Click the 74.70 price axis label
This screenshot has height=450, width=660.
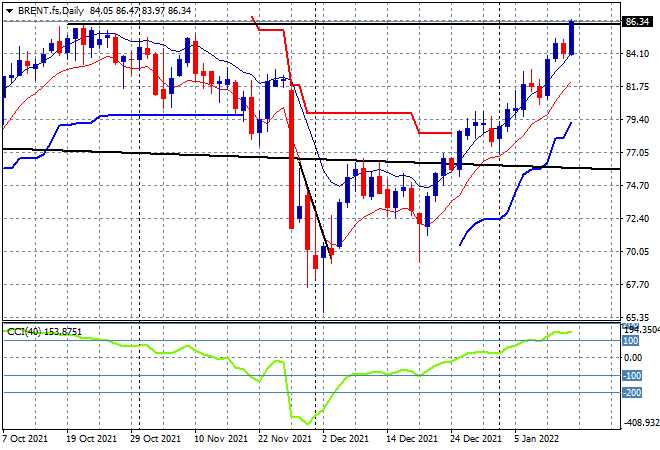coord(637,186)
